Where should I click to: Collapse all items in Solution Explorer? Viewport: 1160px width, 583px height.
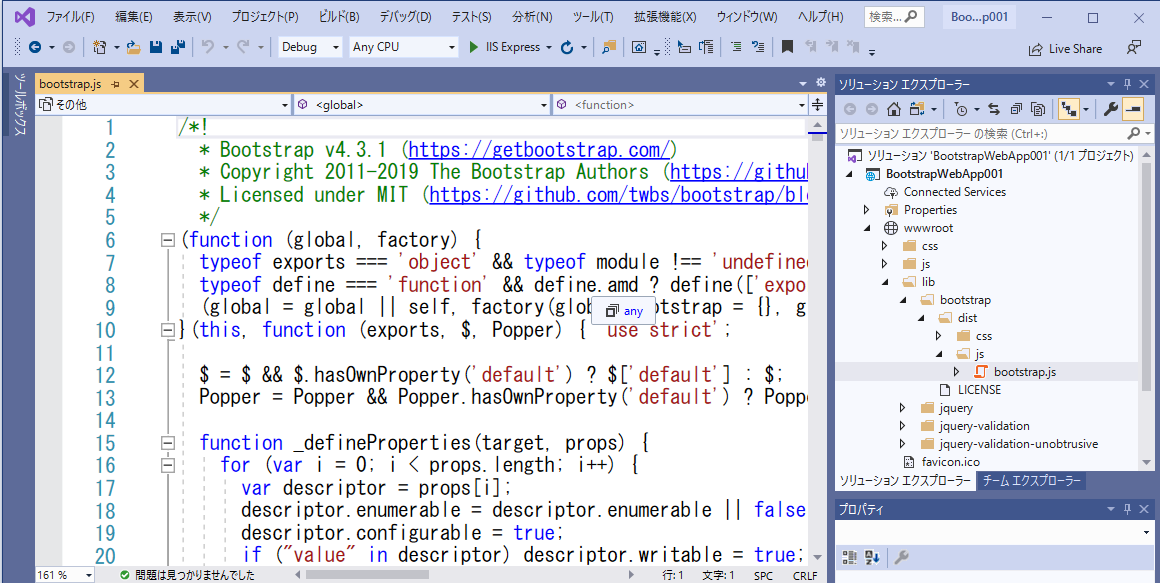[1017, 109]
